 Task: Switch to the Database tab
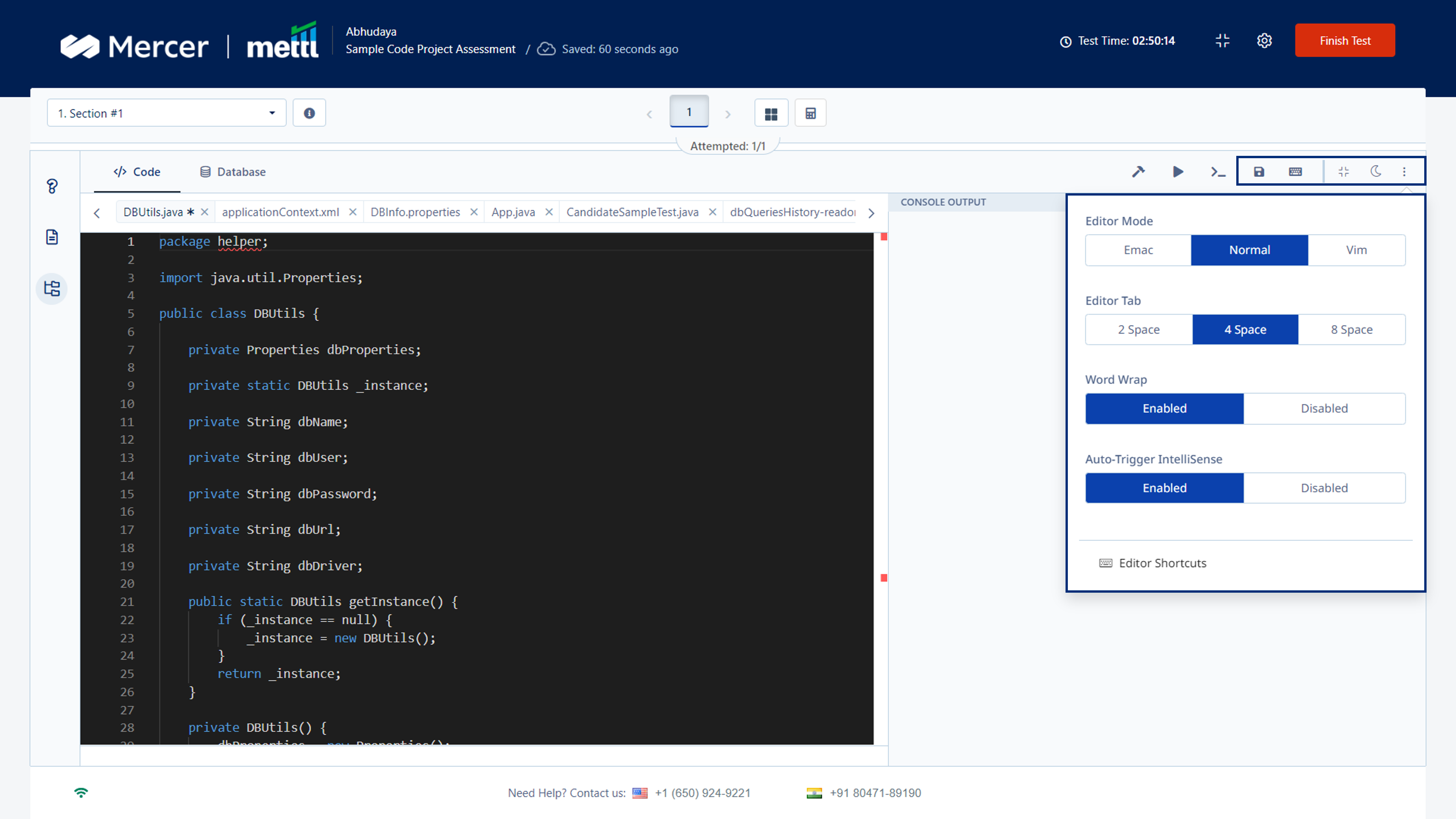pyautogui.click(x=233, y=172)
